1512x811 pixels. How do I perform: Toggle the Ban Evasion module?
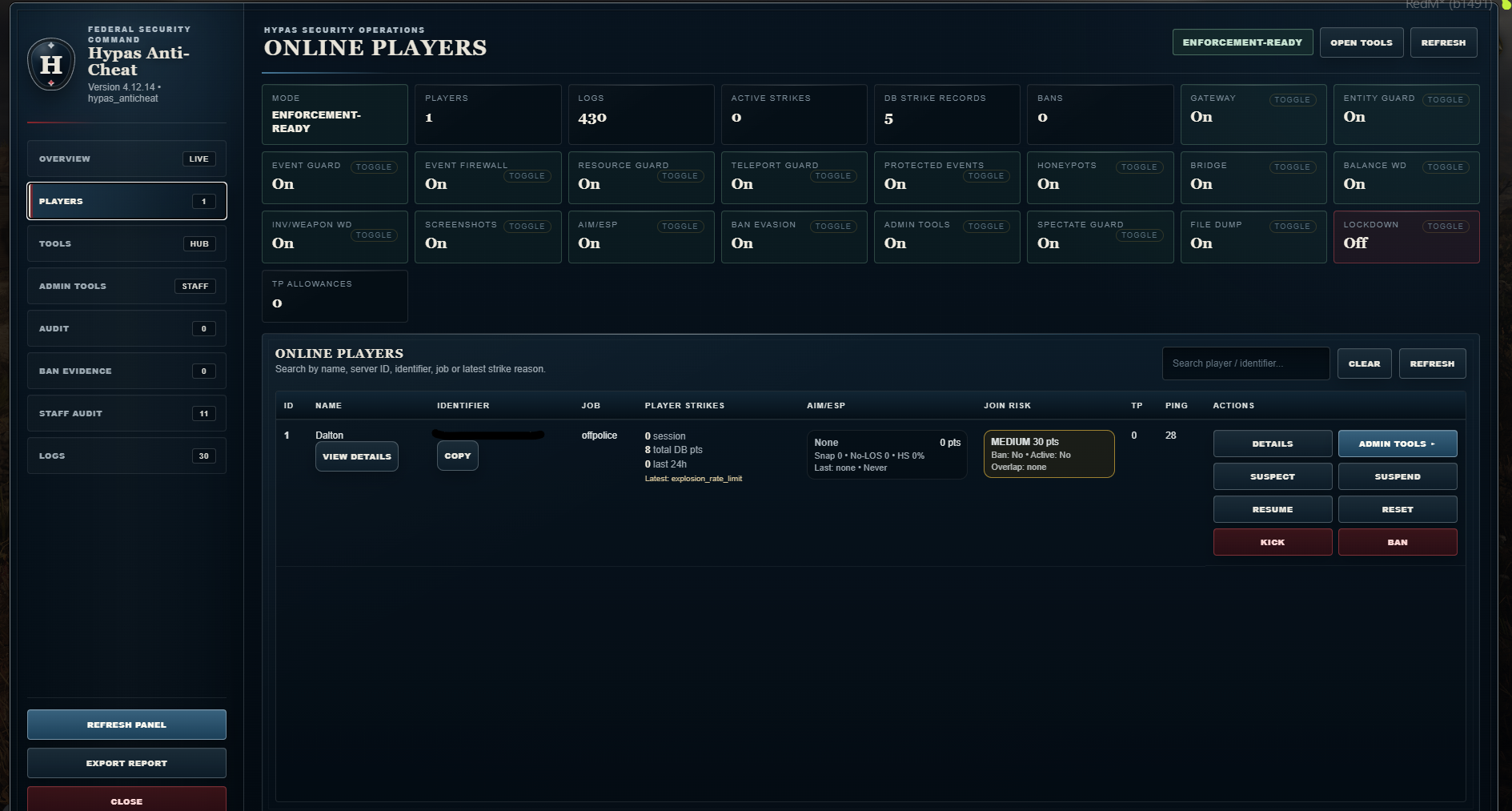(x=832, y=227)
